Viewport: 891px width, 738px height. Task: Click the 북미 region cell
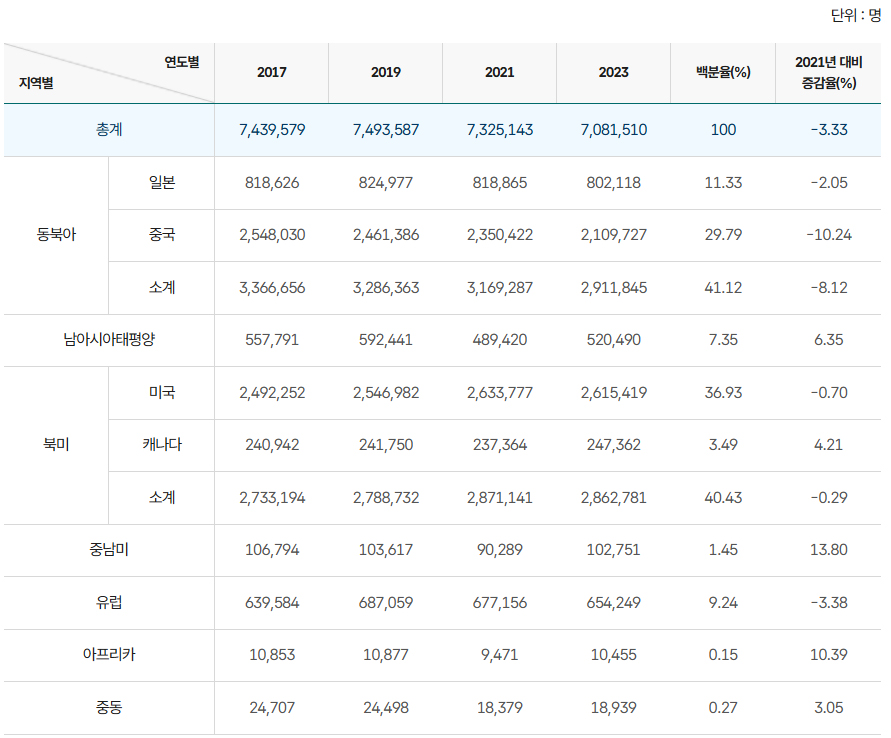point(56,445)
